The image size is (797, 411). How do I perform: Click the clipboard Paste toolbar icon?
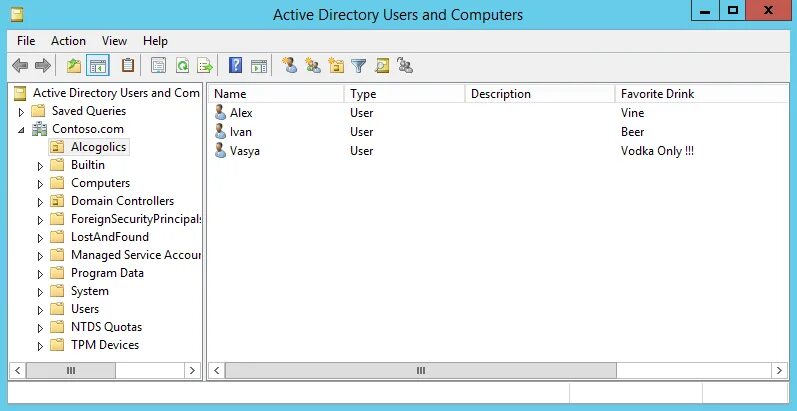128,66
